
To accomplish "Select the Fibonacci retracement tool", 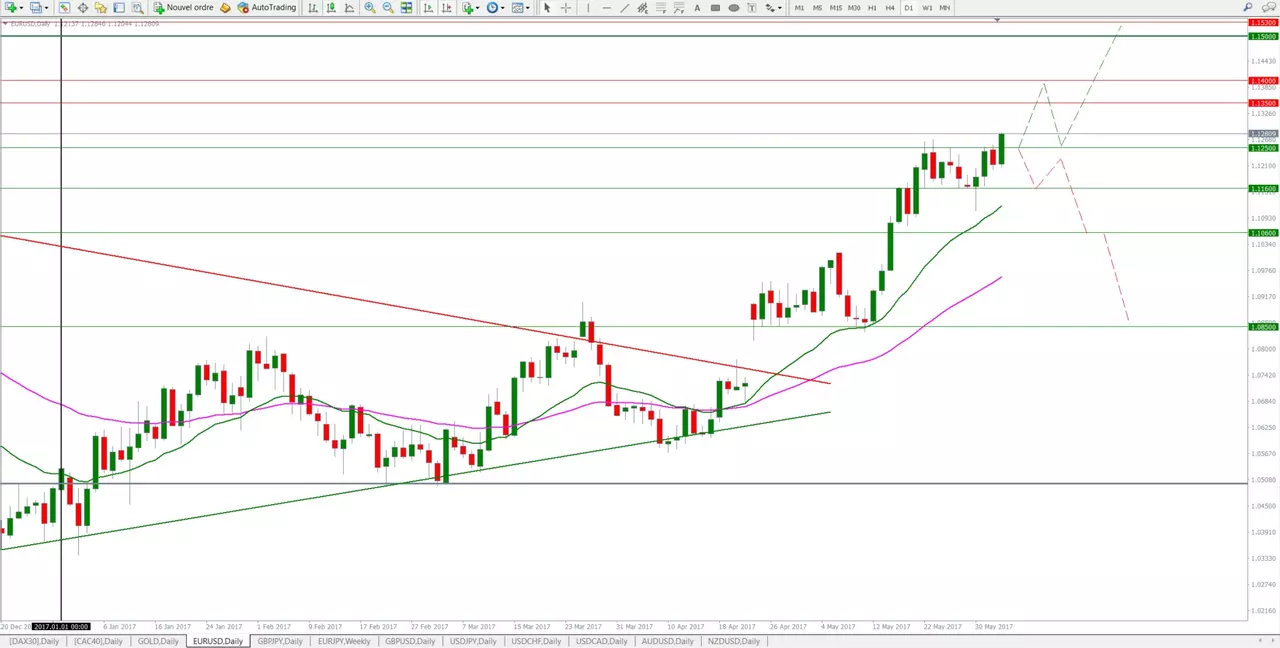I will click(x=661, y=7).
